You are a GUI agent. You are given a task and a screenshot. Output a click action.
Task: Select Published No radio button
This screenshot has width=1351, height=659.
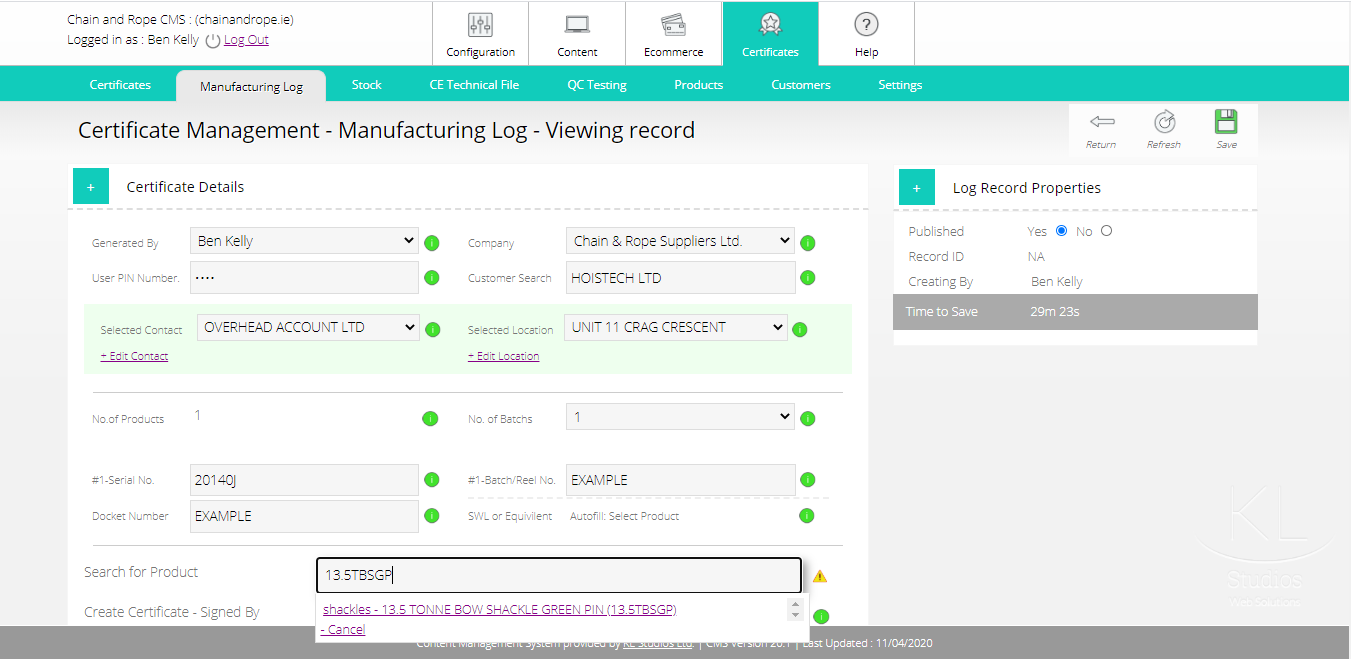click(x=1106, y=231)
